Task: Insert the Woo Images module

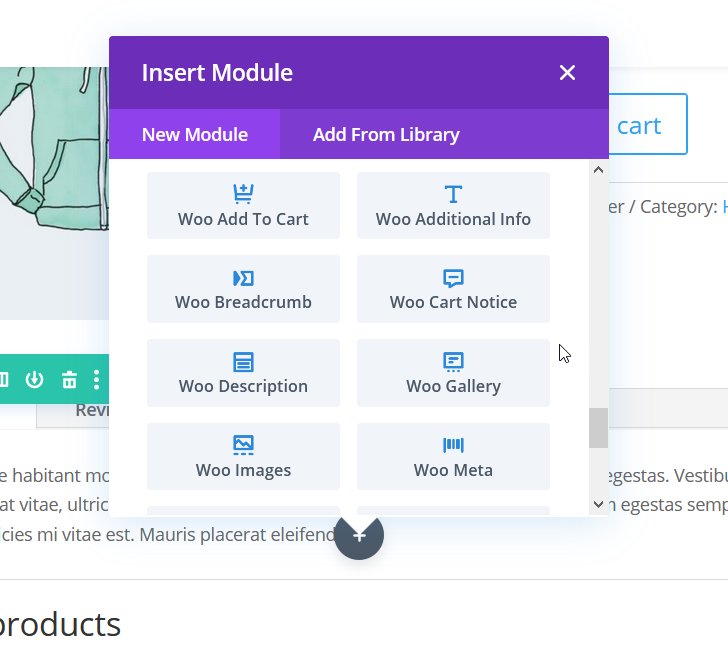Action: [243, 456]
